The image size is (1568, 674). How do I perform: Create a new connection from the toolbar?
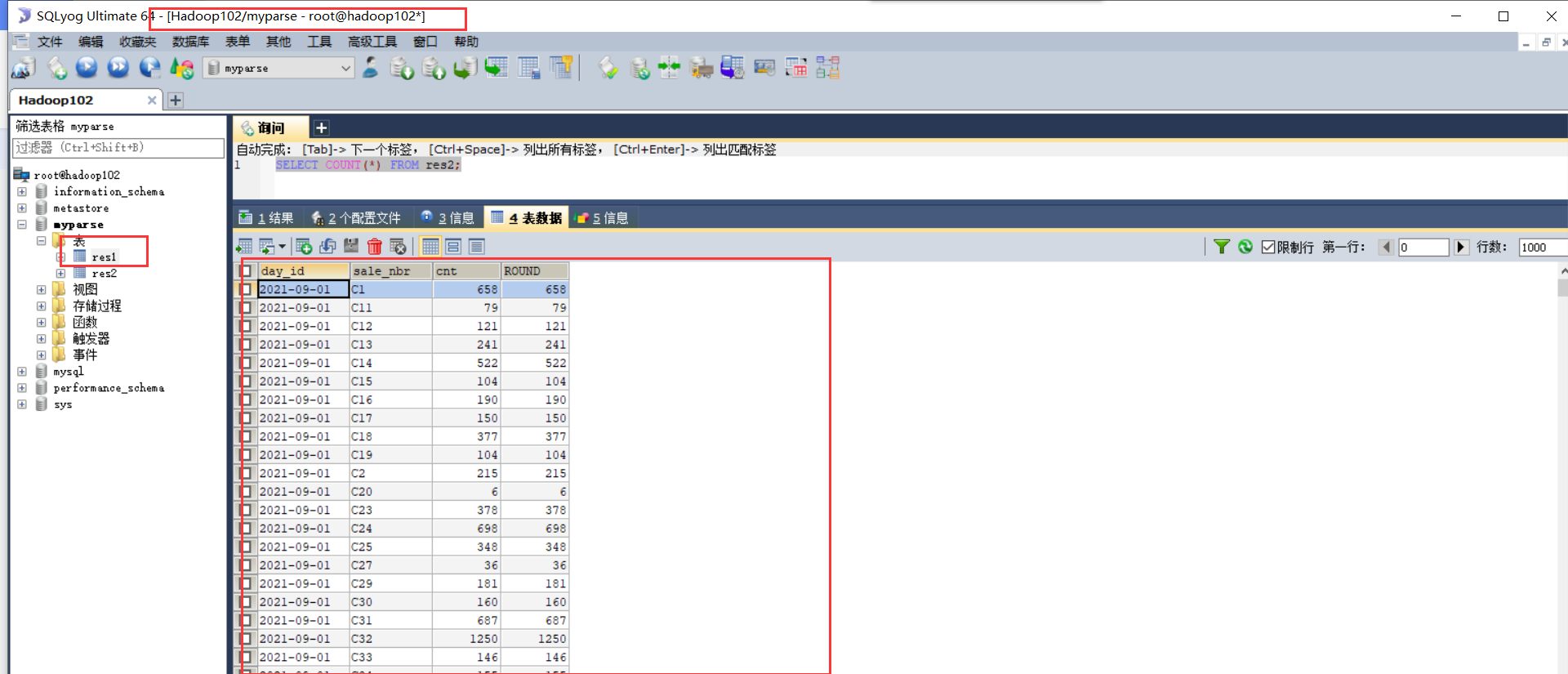[x=23, y=68]
